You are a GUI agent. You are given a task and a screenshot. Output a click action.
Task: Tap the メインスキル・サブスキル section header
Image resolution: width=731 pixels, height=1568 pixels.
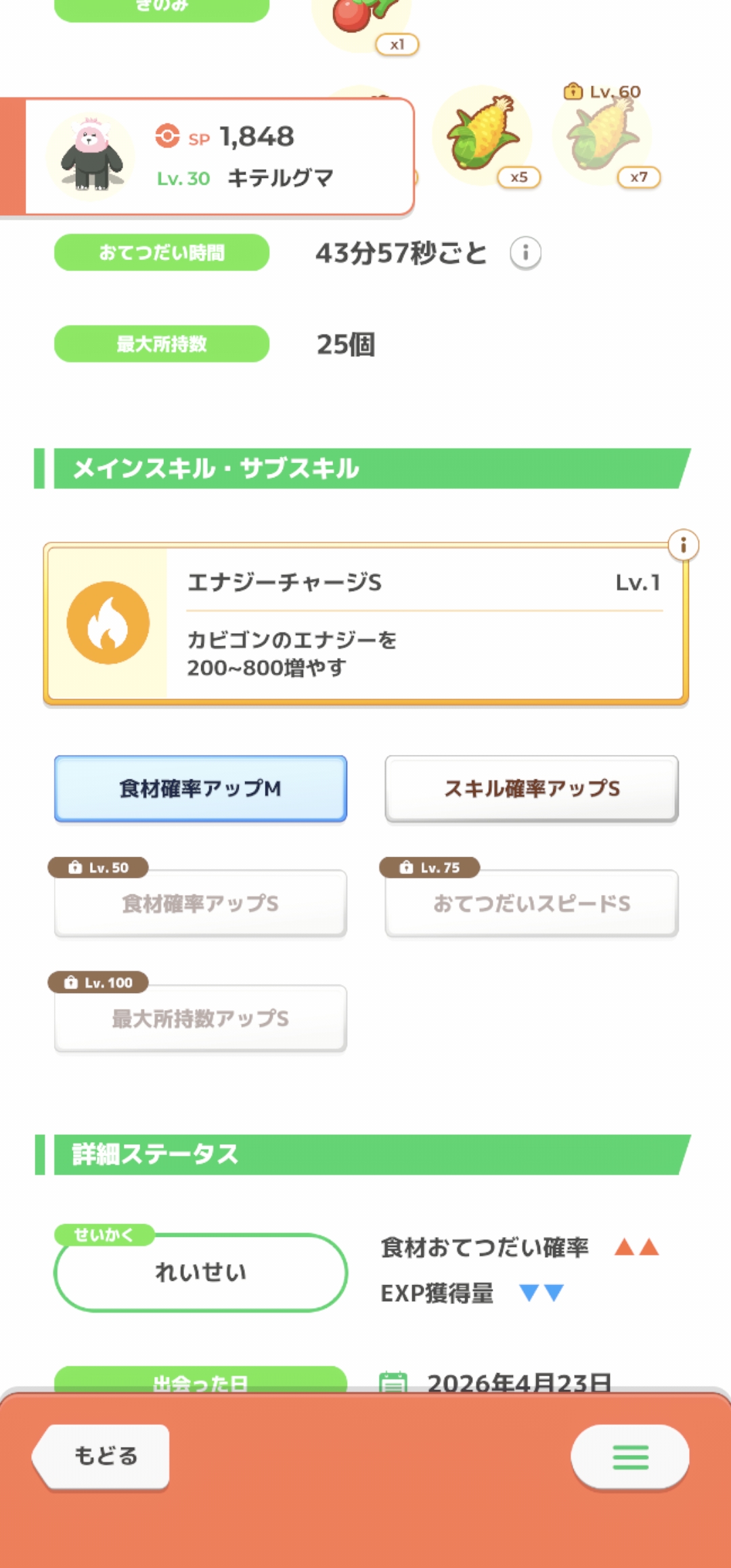pyautogui.click(x=365, y=469)
